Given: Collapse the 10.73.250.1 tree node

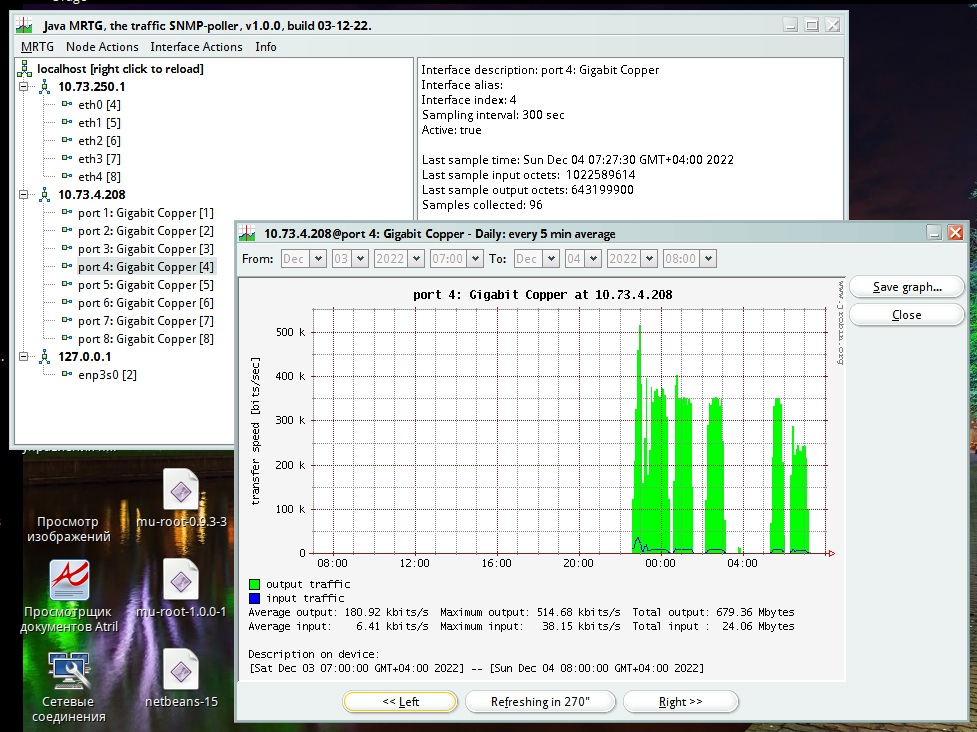Looking at the screenshot, I should click(24, 87).
